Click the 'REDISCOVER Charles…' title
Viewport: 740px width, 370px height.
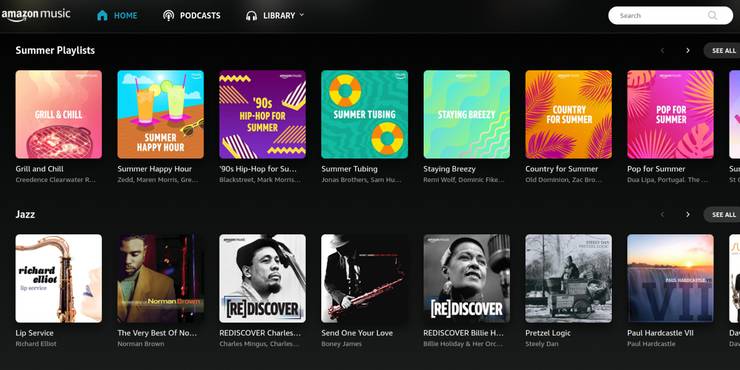tap(260, 333)
